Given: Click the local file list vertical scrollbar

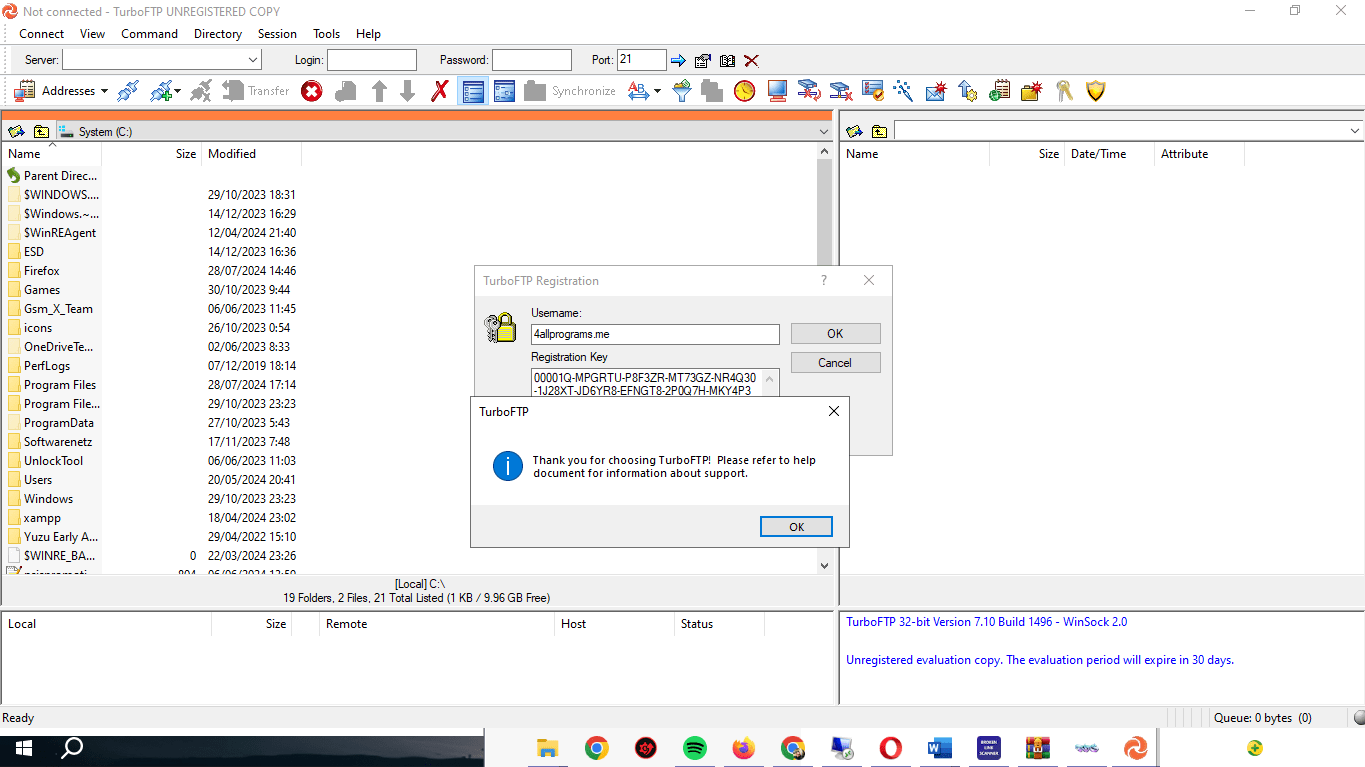Looking at the screenshot, I should [x=824, y=358].
